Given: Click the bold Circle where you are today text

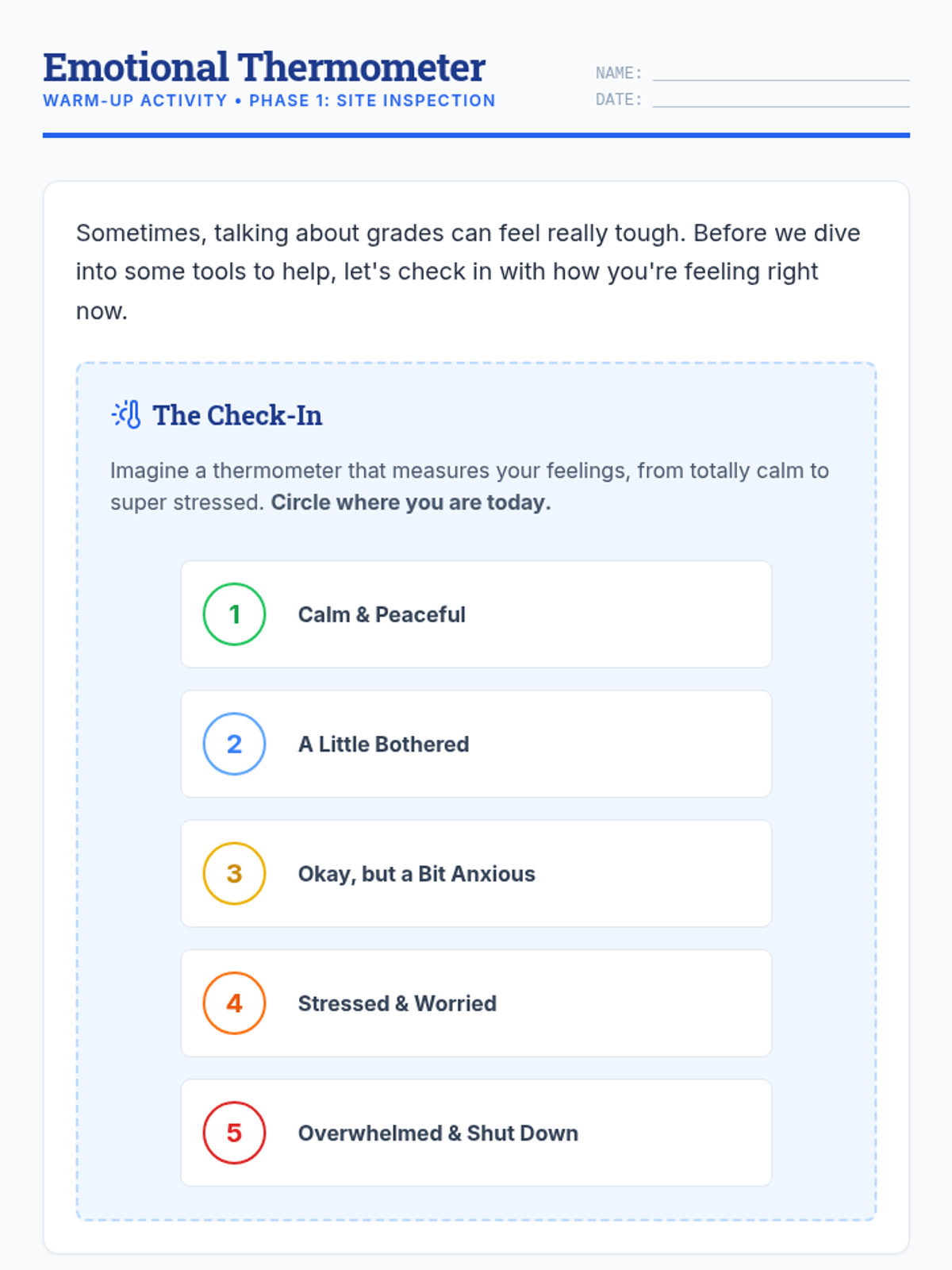Looking at the screenshot, I should pos(411,502).
